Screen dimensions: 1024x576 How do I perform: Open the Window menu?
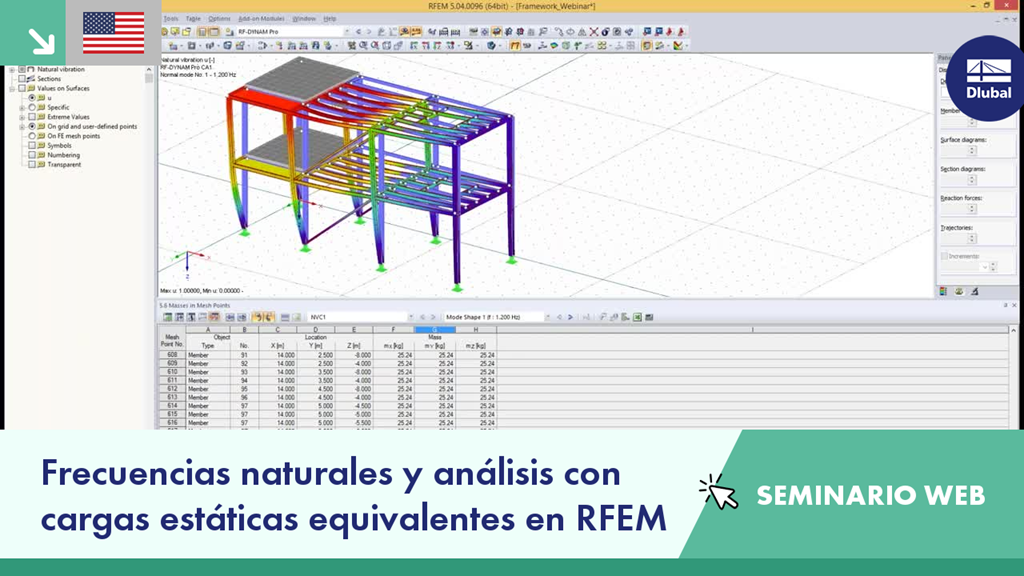click(x=304, y=19)
